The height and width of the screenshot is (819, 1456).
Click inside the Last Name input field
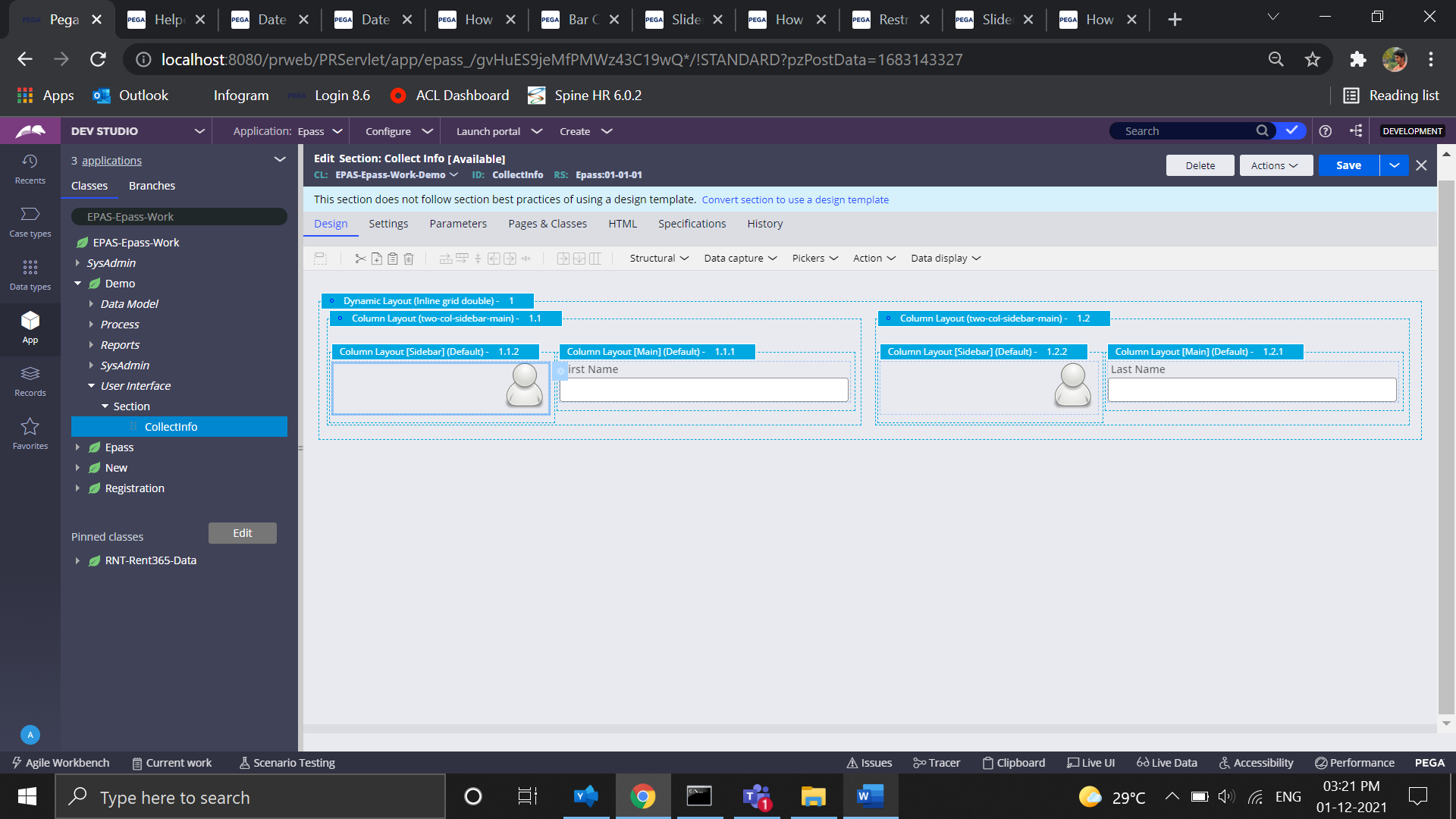point(1251,389)
